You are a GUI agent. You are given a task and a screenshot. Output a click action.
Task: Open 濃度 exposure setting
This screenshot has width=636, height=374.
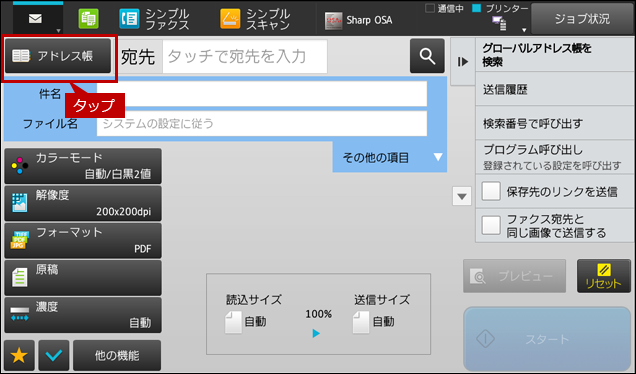coord(83,315)
